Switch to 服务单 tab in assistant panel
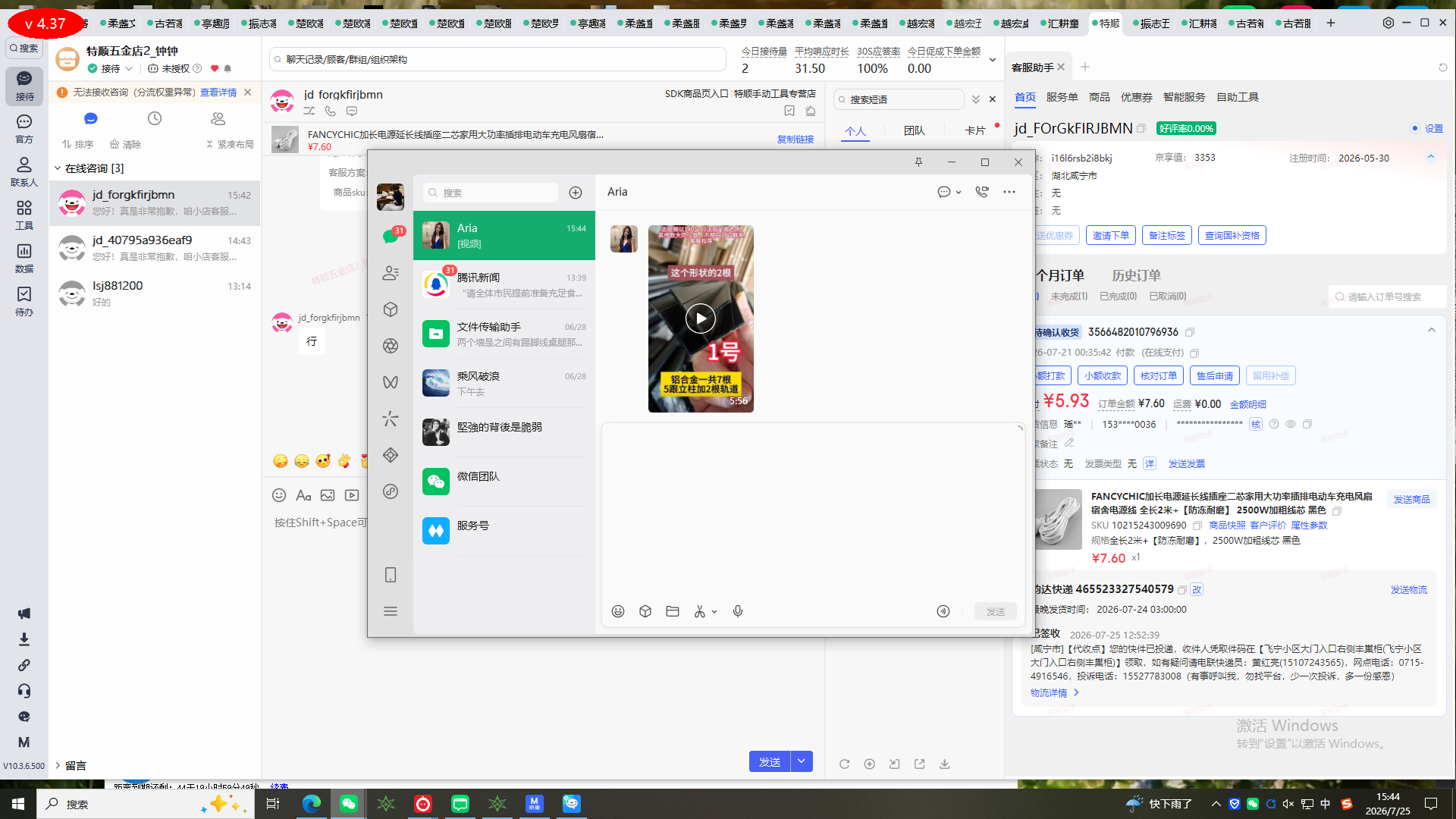The image size is (1456, 819). [1062, 97]
